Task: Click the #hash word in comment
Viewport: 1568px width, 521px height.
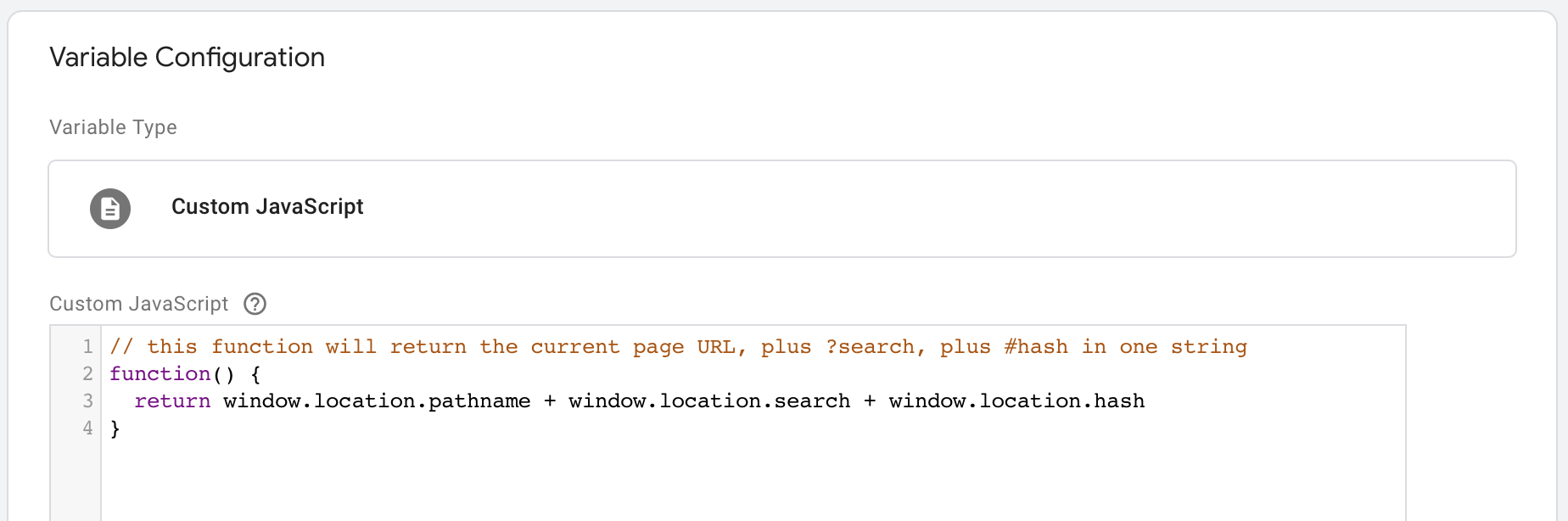Action: [x=1035, y=347]
